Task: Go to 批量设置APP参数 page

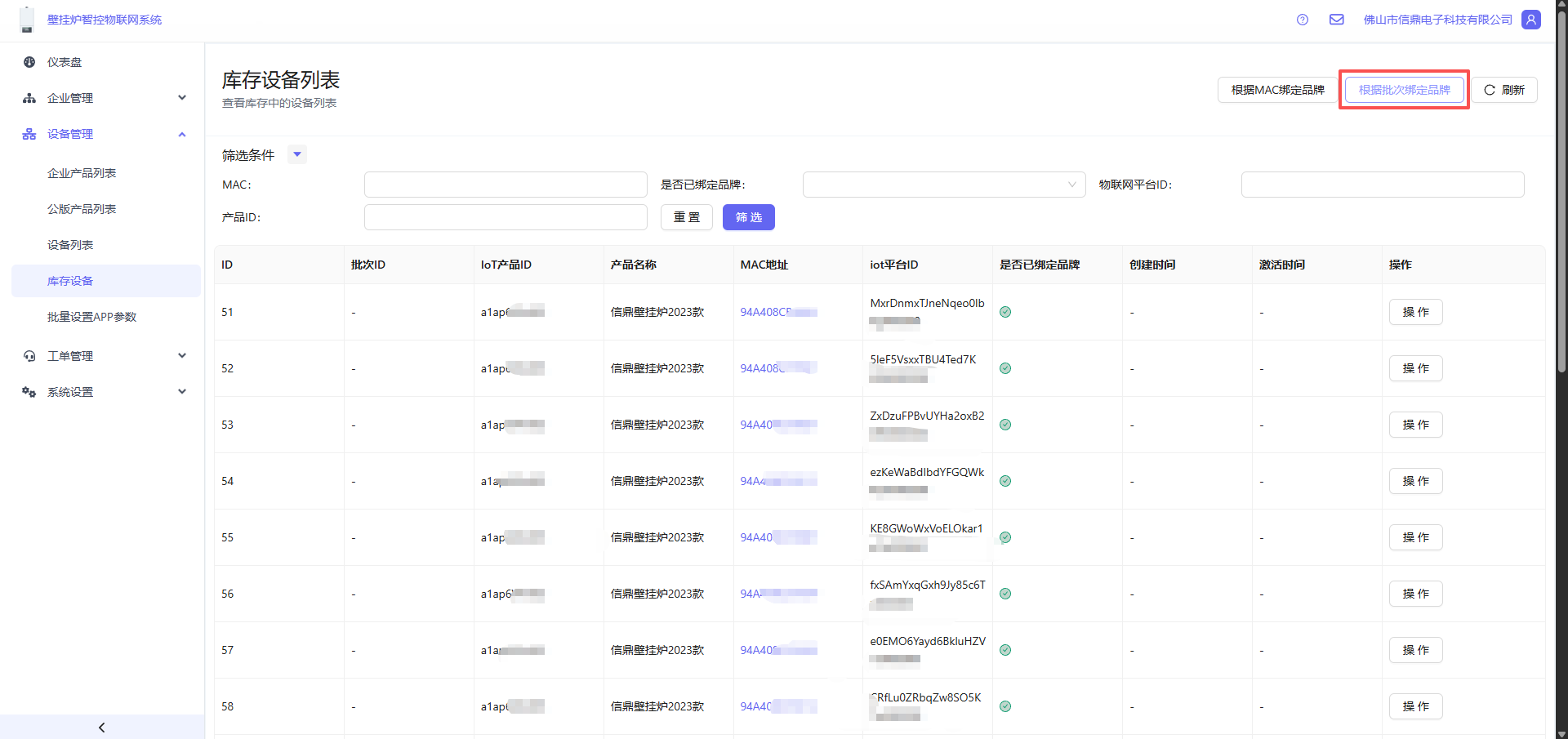Action: 91,317
